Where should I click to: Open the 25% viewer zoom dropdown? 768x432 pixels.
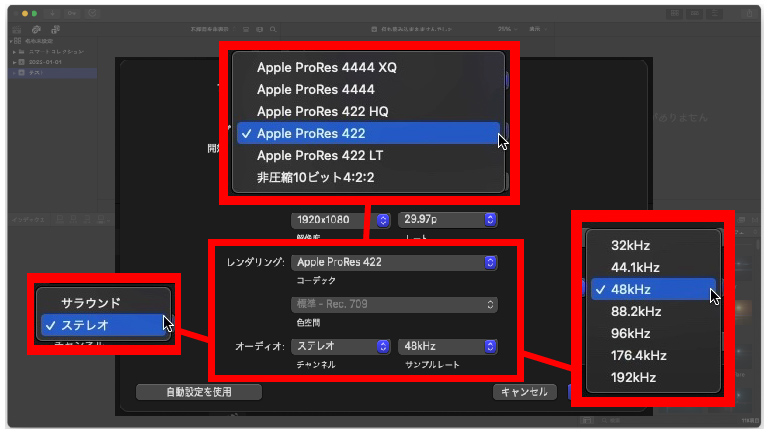pyautogui.click(x=507, y=29)
